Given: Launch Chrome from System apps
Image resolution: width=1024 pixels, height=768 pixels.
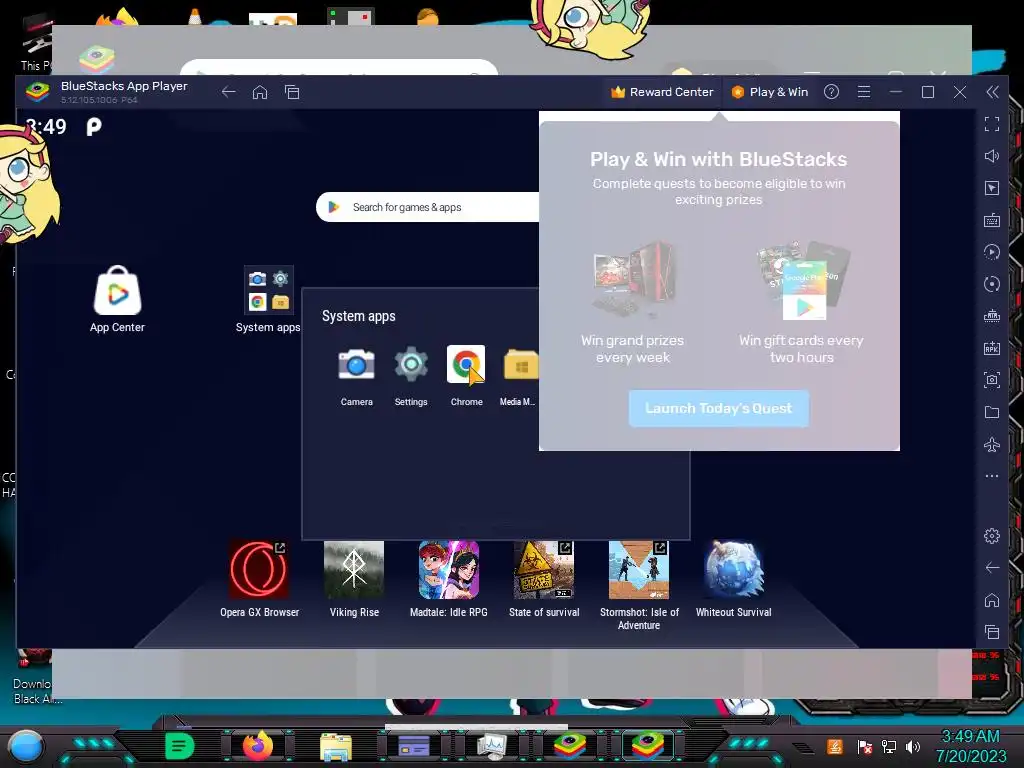Looking at the screenshot, I should (466, 364).
